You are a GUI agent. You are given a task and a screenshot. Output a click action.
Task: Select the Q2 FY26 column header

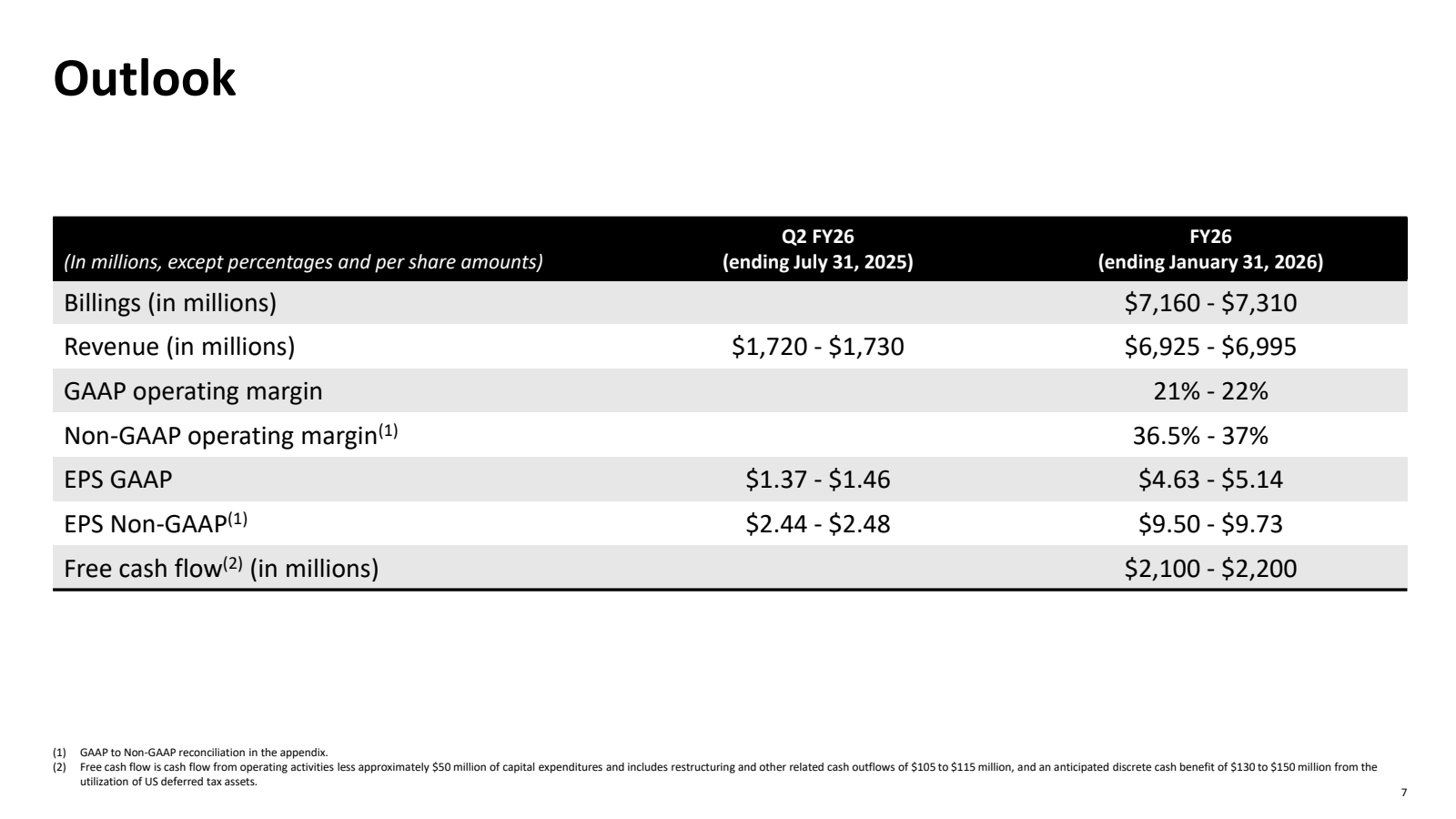[x=818, y=249]
